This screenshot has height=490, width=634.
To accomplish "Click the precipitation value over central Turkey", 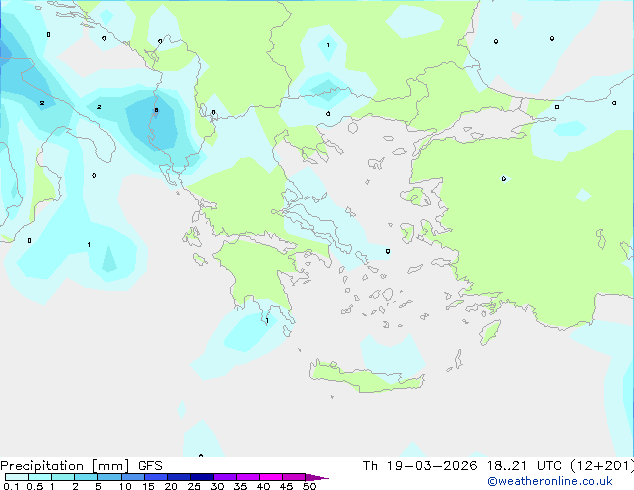I will [503, 178].
